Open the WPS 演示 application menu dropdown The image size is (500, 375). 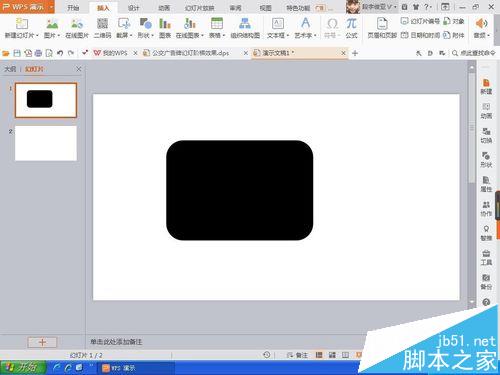pyautogui.click(x=52, y=7)
